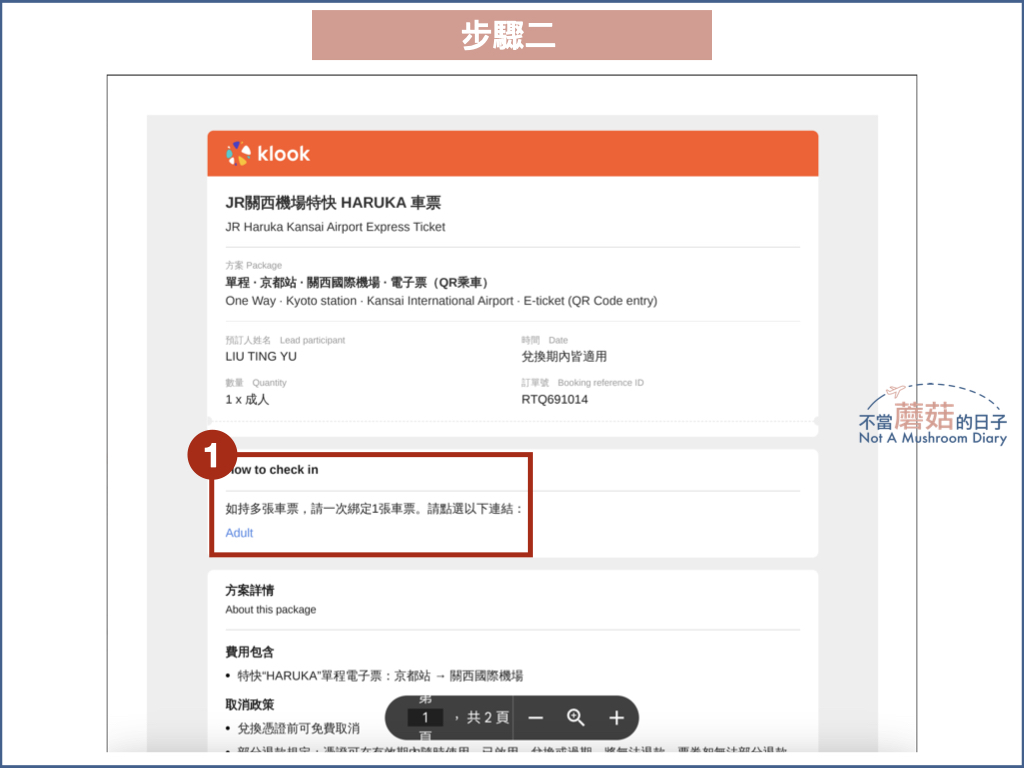Open the Adult check-in link
Viewport: 1024px width, 768px height.
[238, 533]
